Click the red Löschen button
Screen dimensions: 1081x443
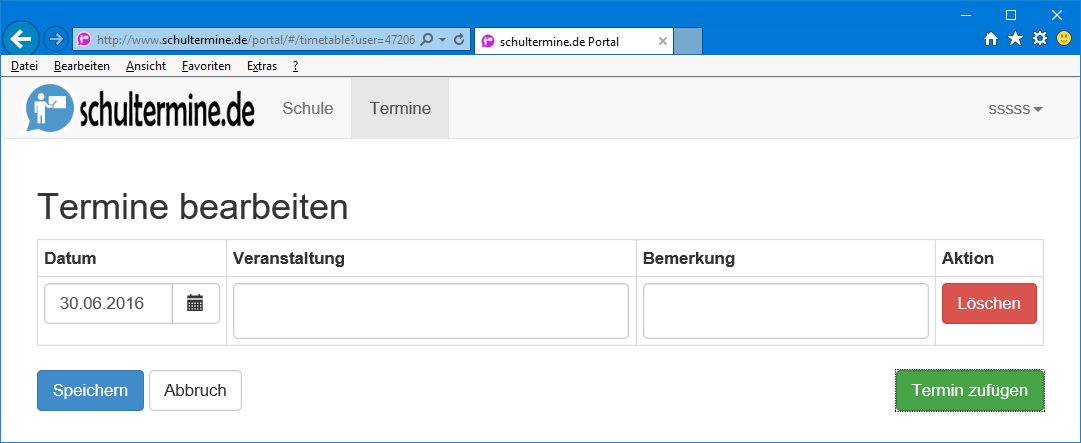click(x=989, y=303)
